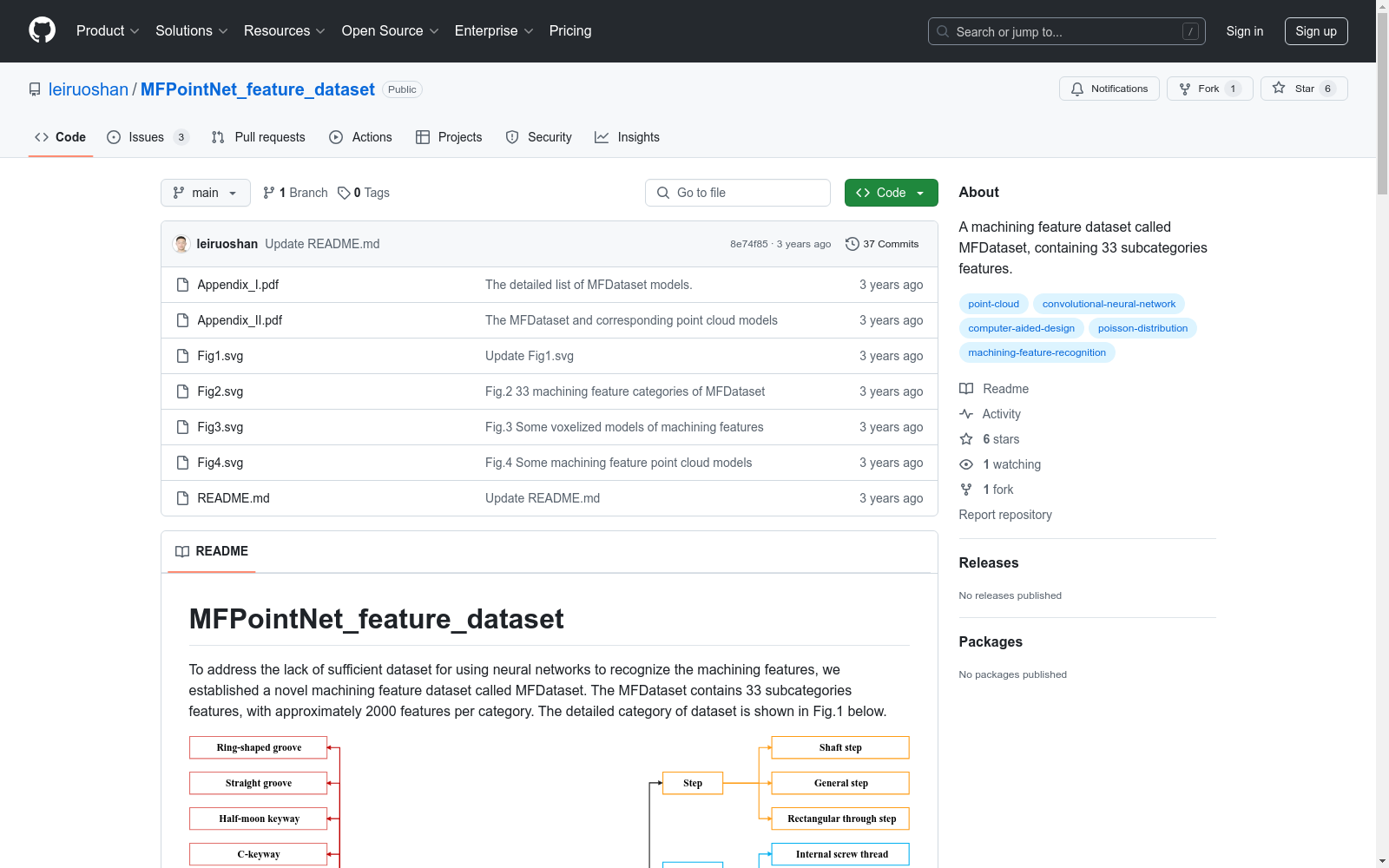Open the Activity pulse icon link
The image size is (1389, 868).
click(x=966, y=414)
